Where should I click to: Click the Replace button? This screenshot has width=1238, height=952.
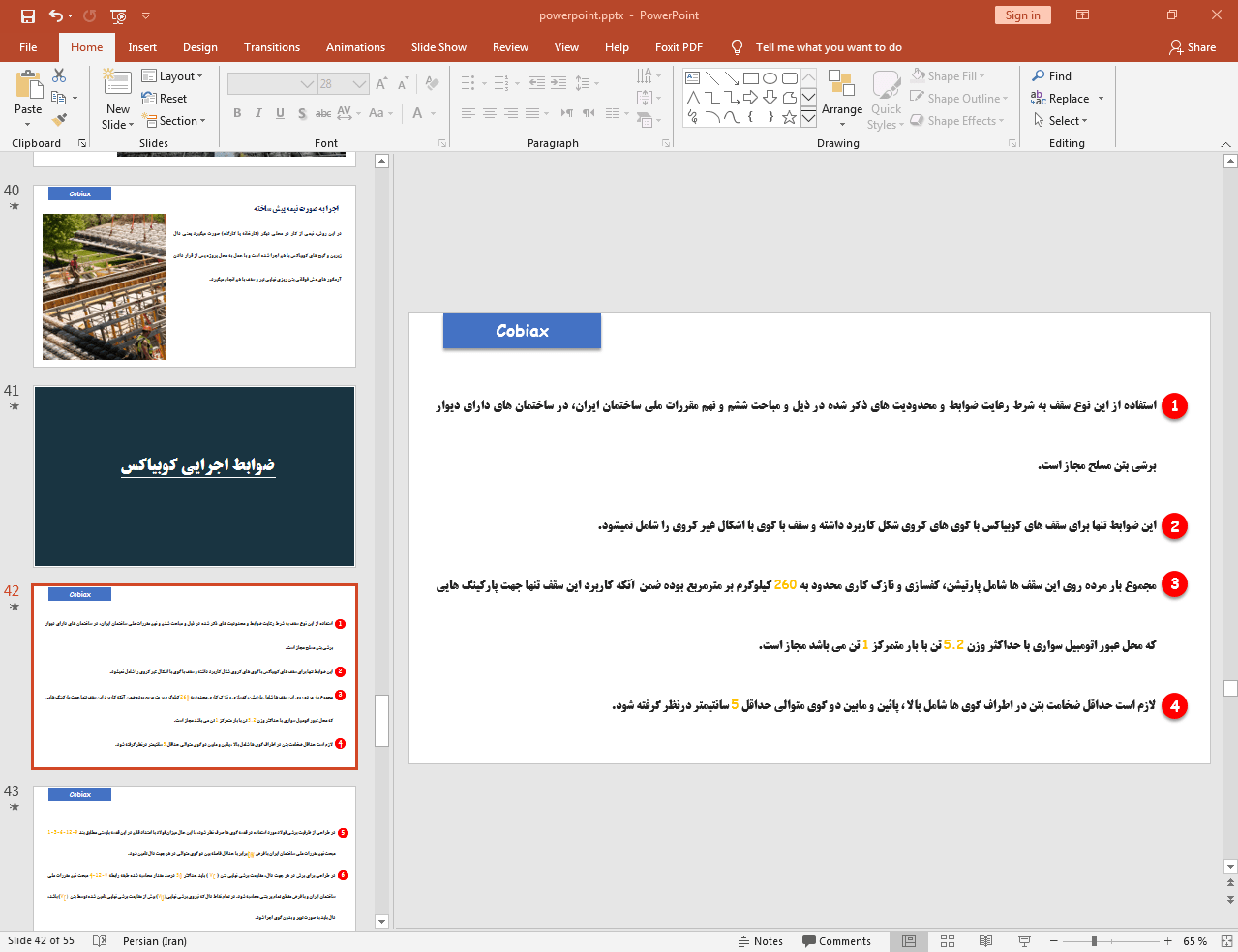click(1059, 99)
